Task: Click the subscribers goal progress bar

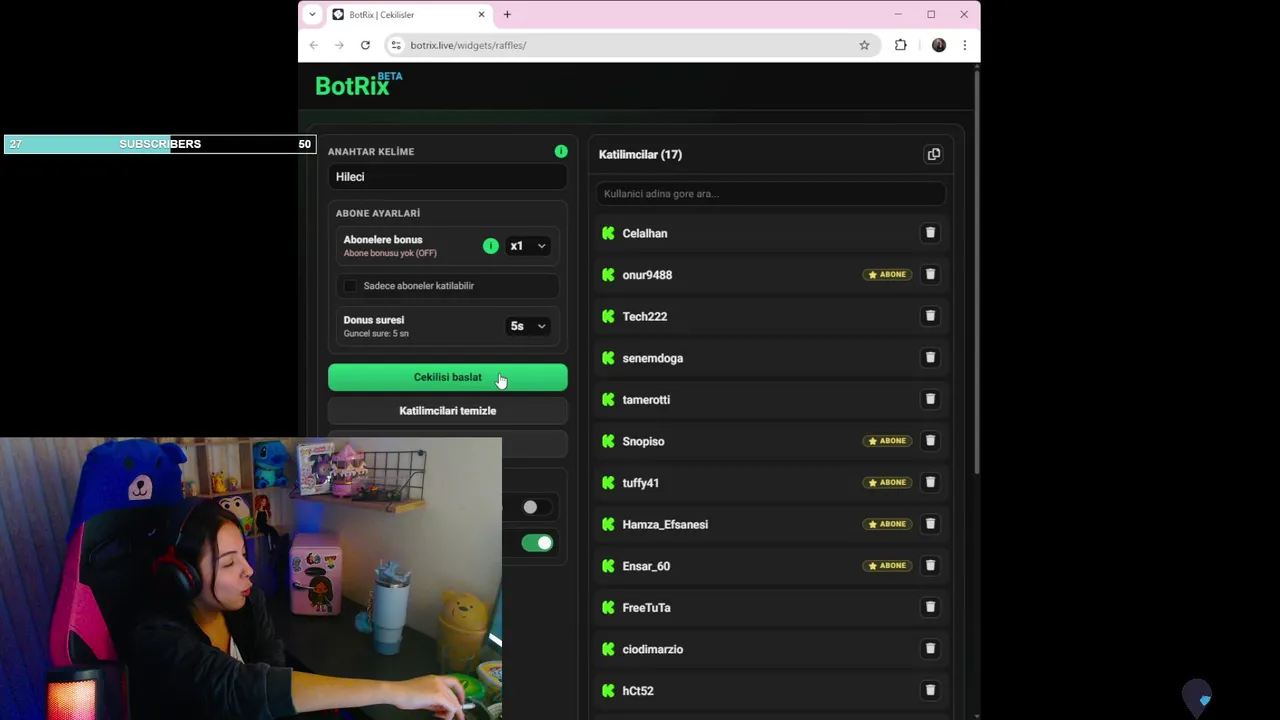Action: tap(160, 144)
